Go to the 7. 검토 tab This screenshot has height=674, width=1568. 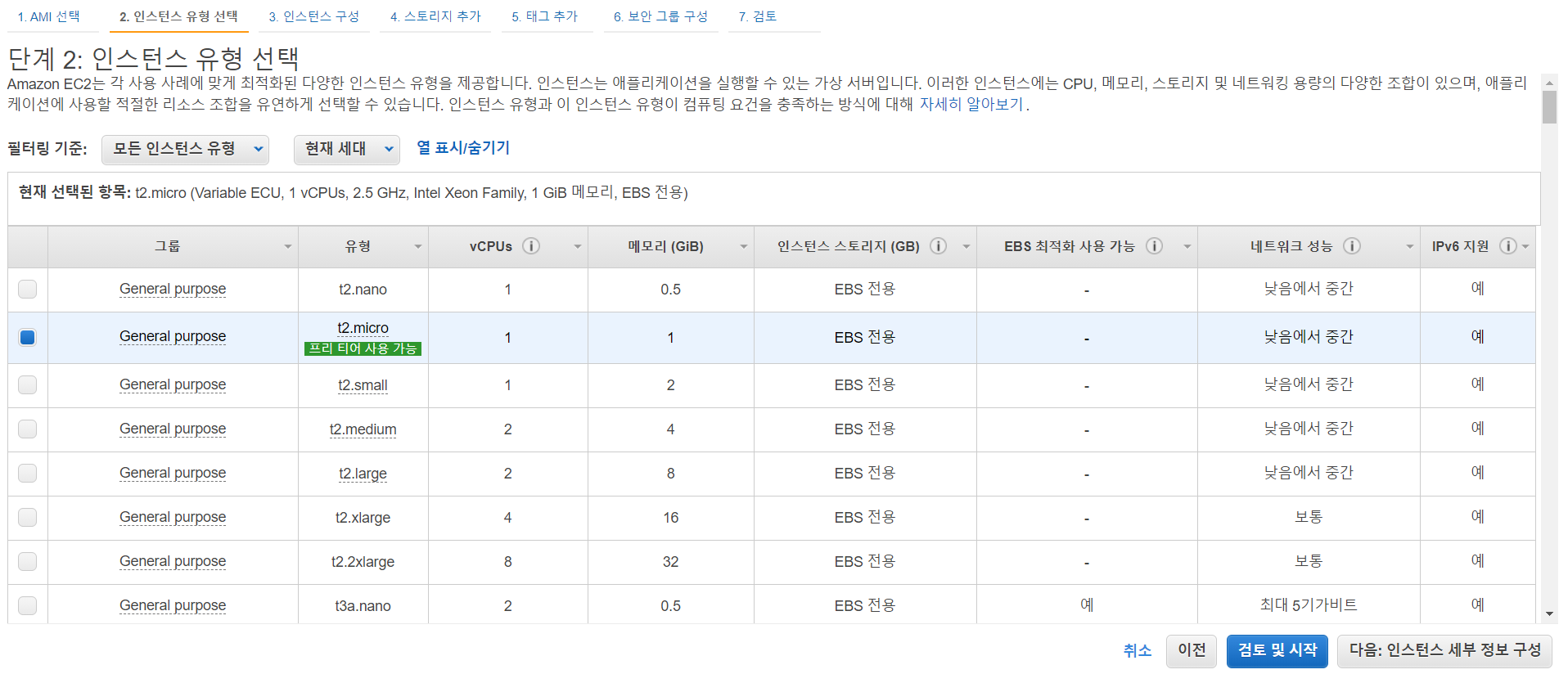point(757,16)
